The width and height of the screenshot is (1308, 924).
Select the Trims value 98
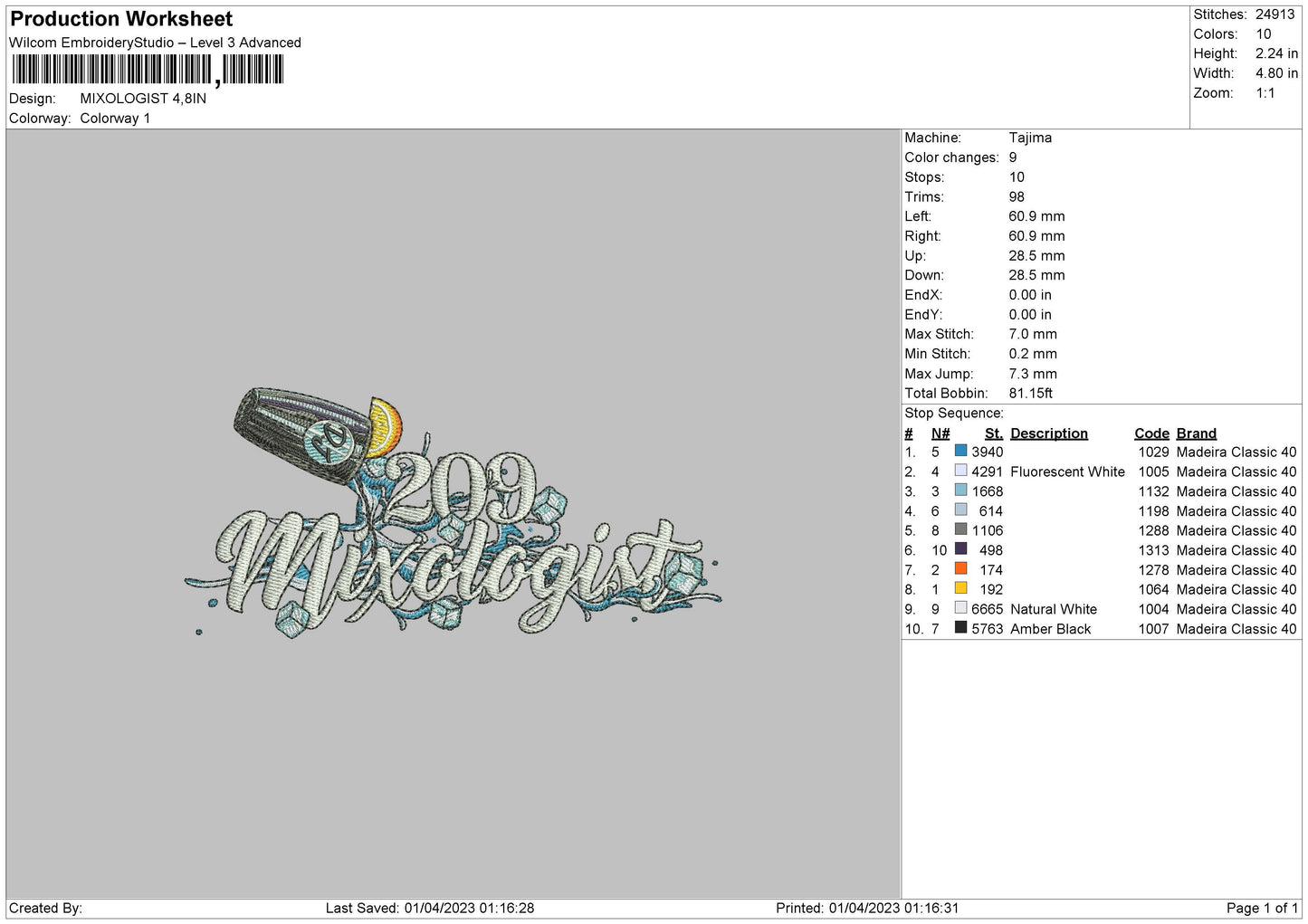tap(1017, 196)
